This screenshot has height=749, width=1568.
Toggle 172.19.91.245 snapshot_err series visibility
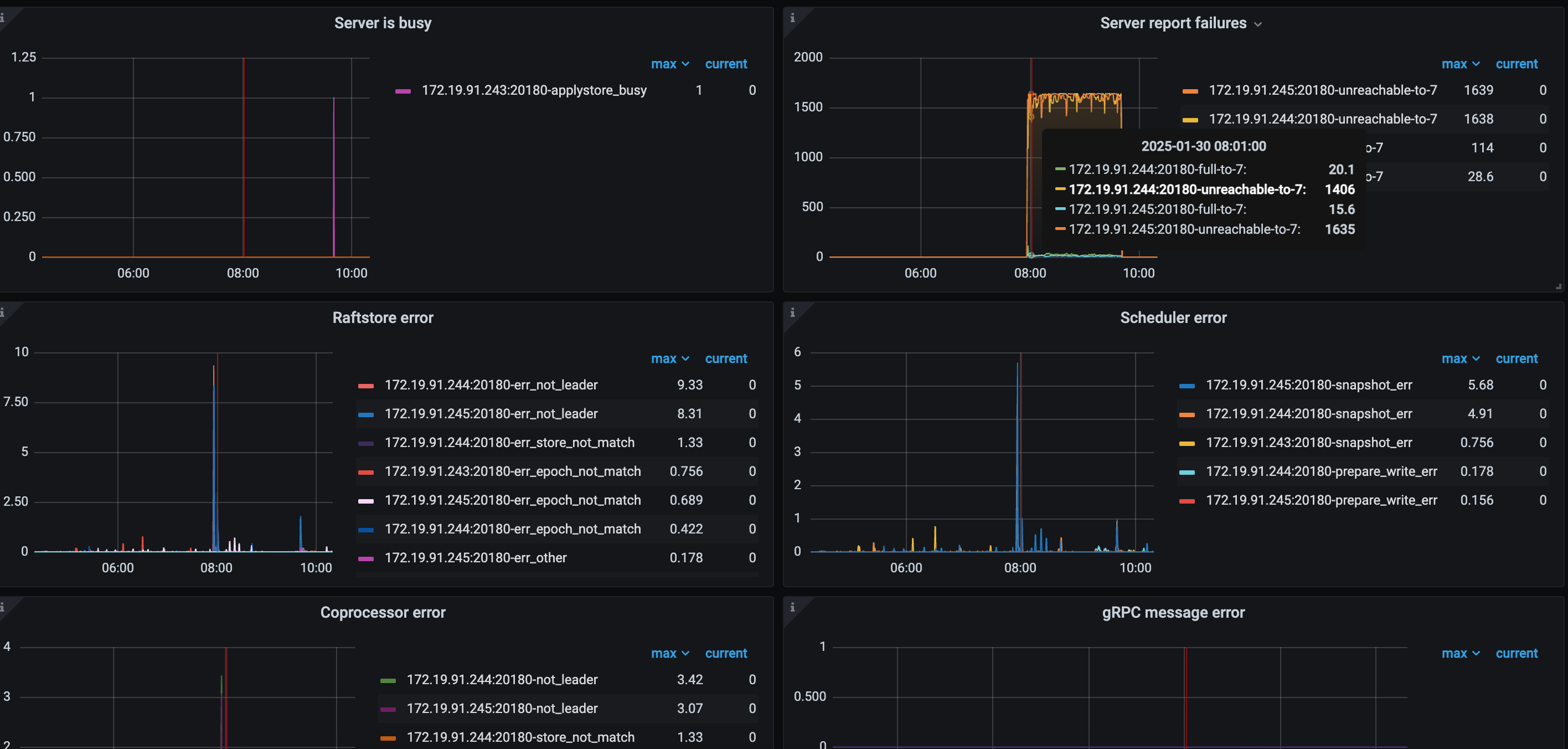(x=1309, y=385)
